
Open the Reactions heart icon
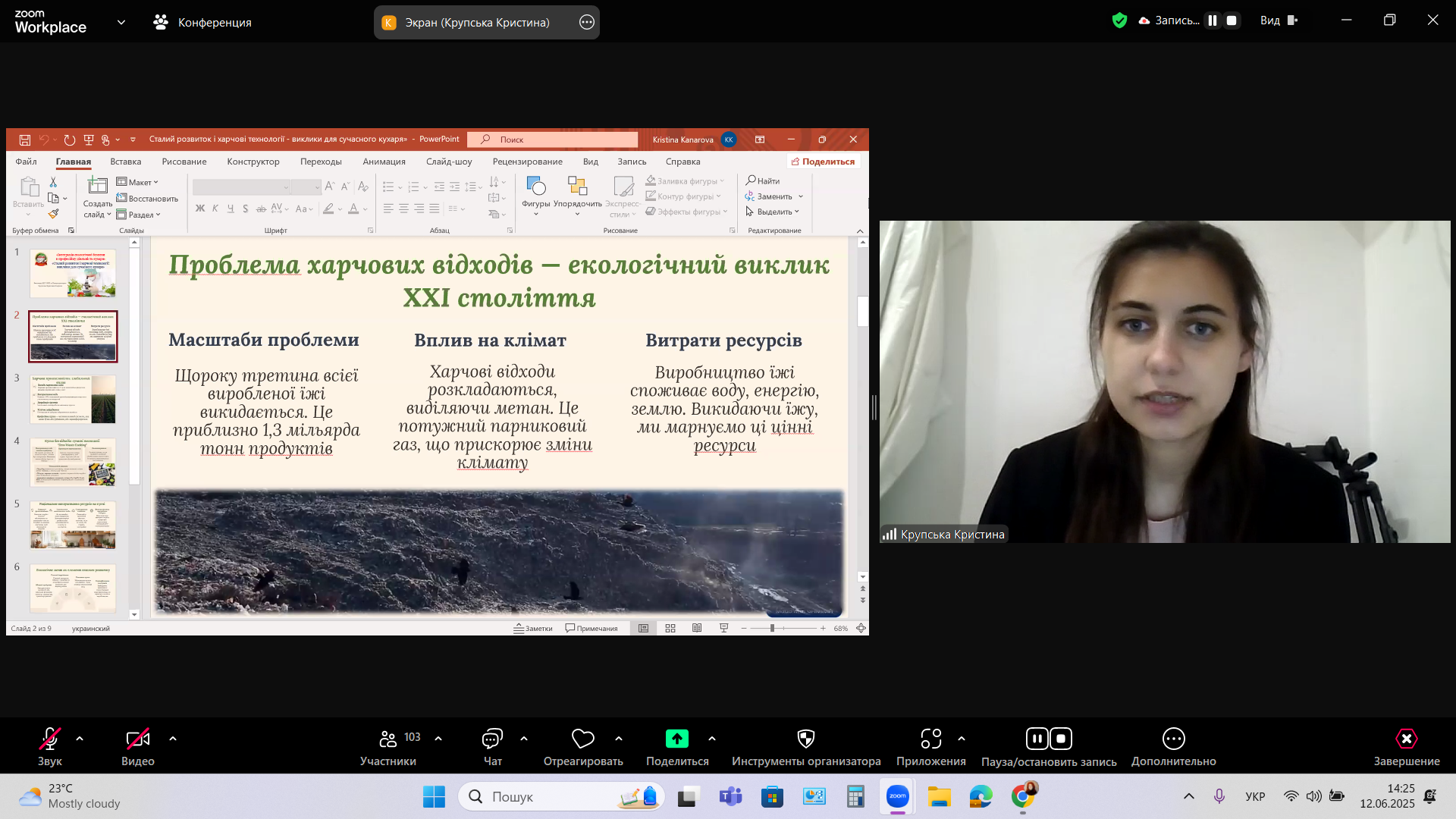pyautogui.click(x=582, y=739)
